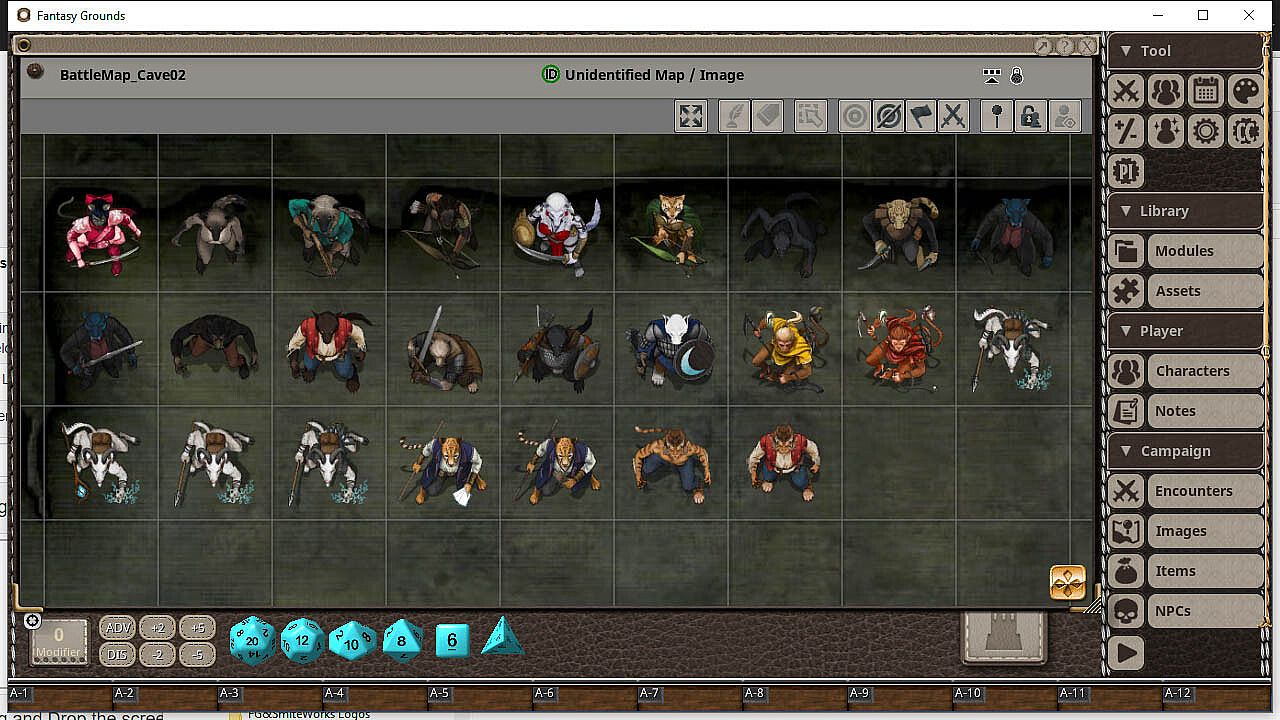The image size is (1280, 720).
Task: Expand the sidebar play arrow button
Action: point(1126,653)
